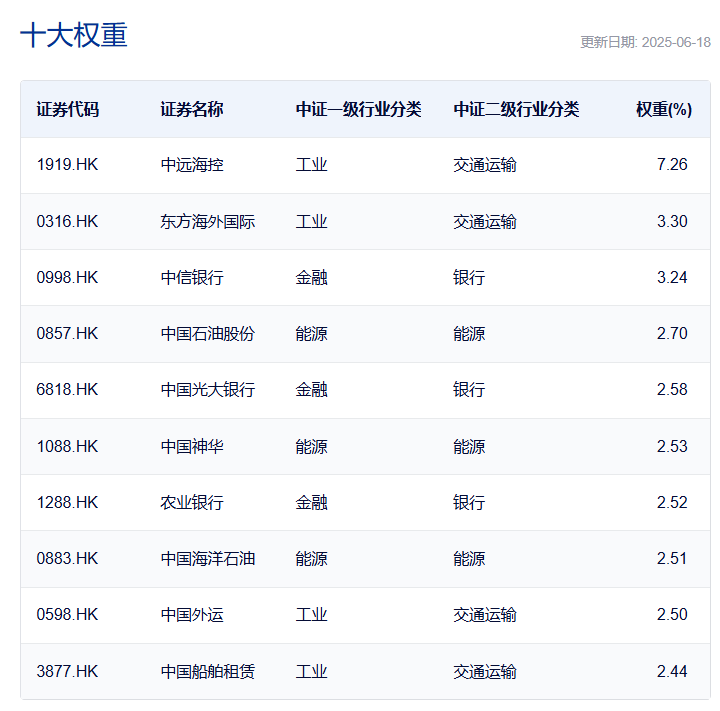Click the 中证一级行业分类 column header
This screenshot has height=711, width=720.
pyautogui.click(x=359, y=109)
